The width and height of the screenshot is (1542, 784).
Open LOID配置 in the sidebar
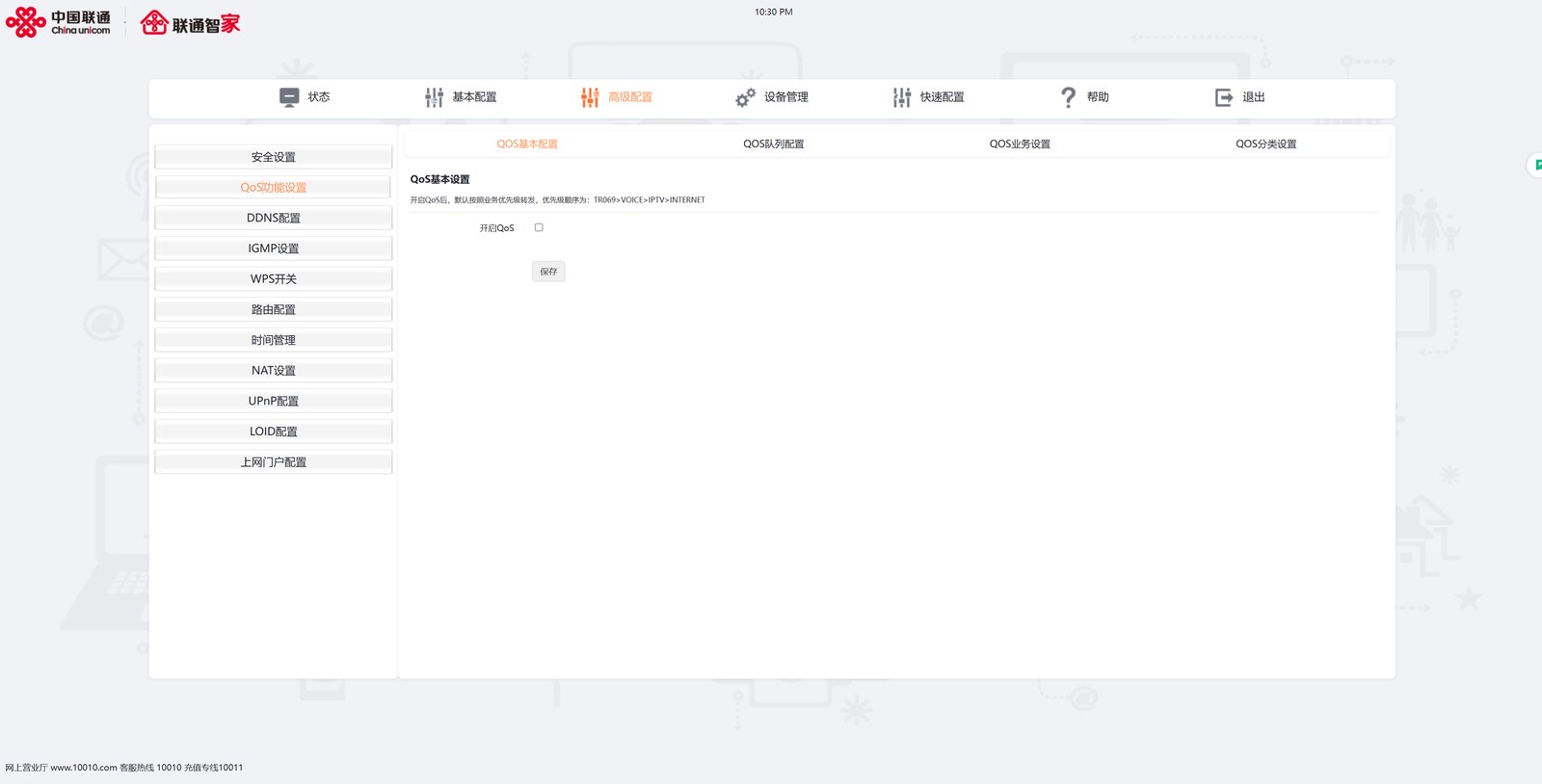point(274,431)
